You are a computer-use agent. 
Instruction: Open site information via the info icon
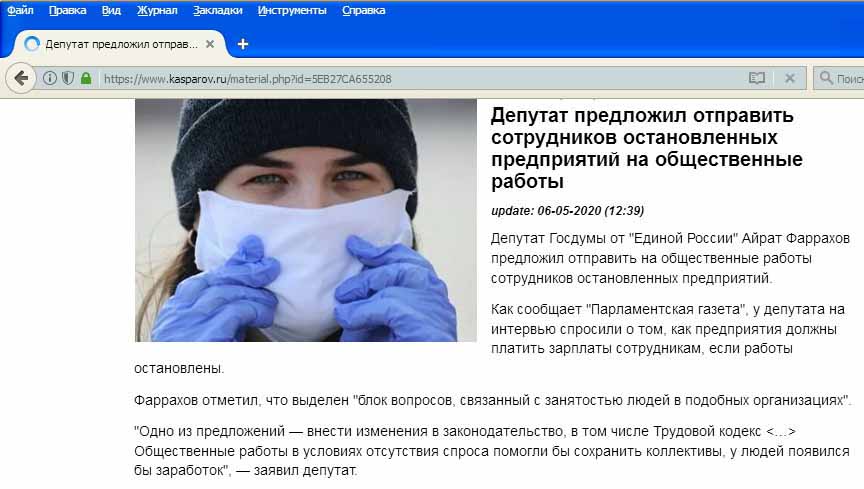click(x=50, y=78)
